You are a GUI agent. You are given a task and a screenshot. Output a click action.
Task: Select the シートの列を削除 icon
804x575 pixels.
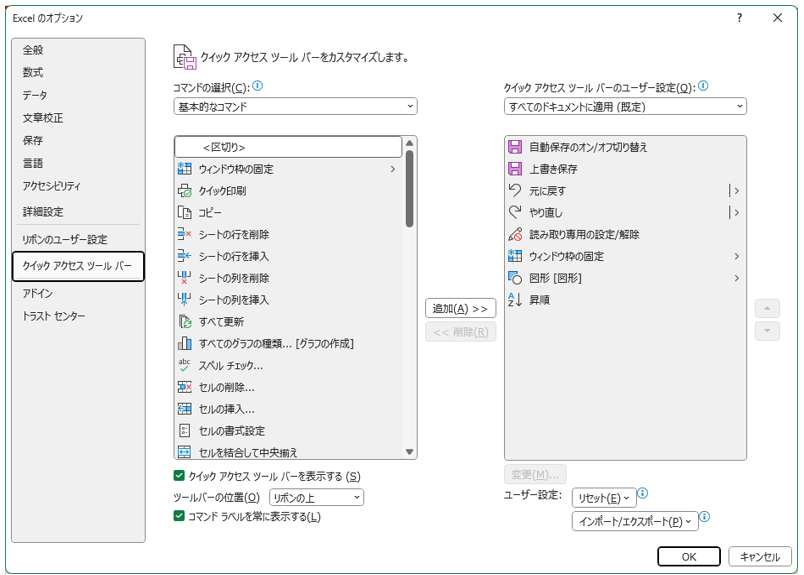(185, 278)
